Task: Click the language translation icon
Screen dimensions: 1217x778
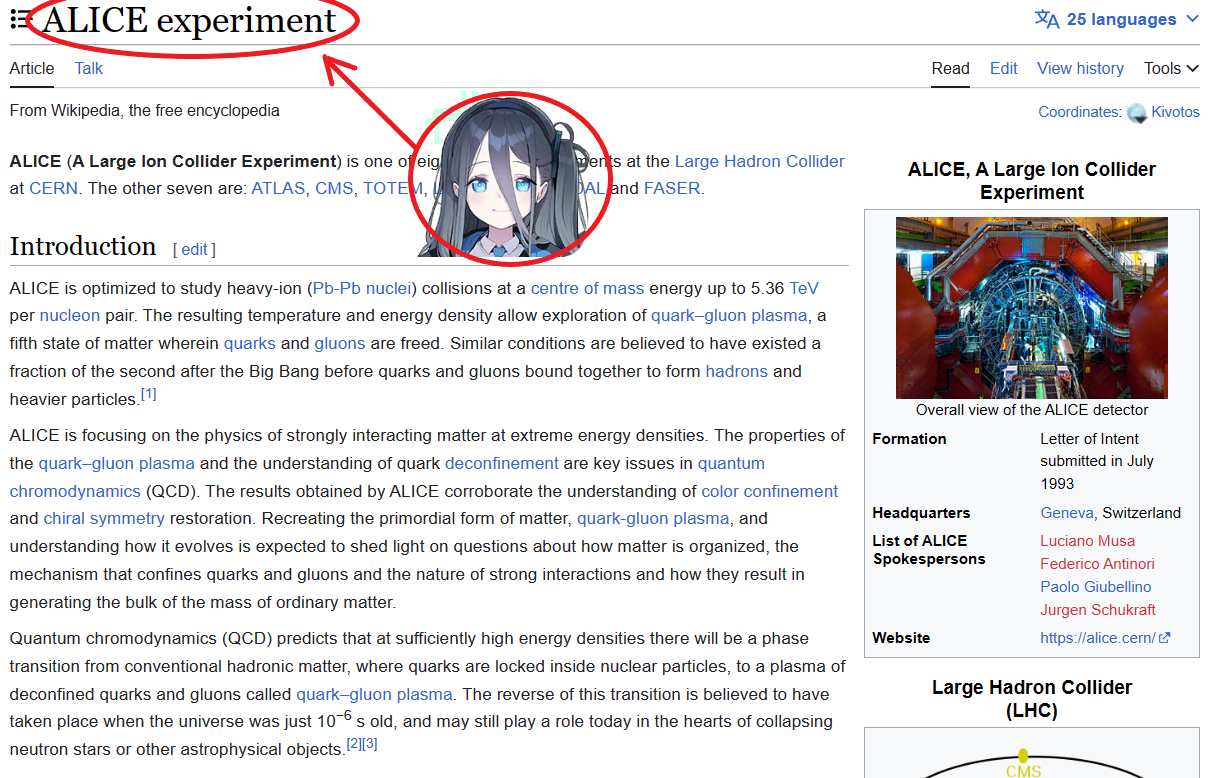Action: click(x=1047, y=19)
